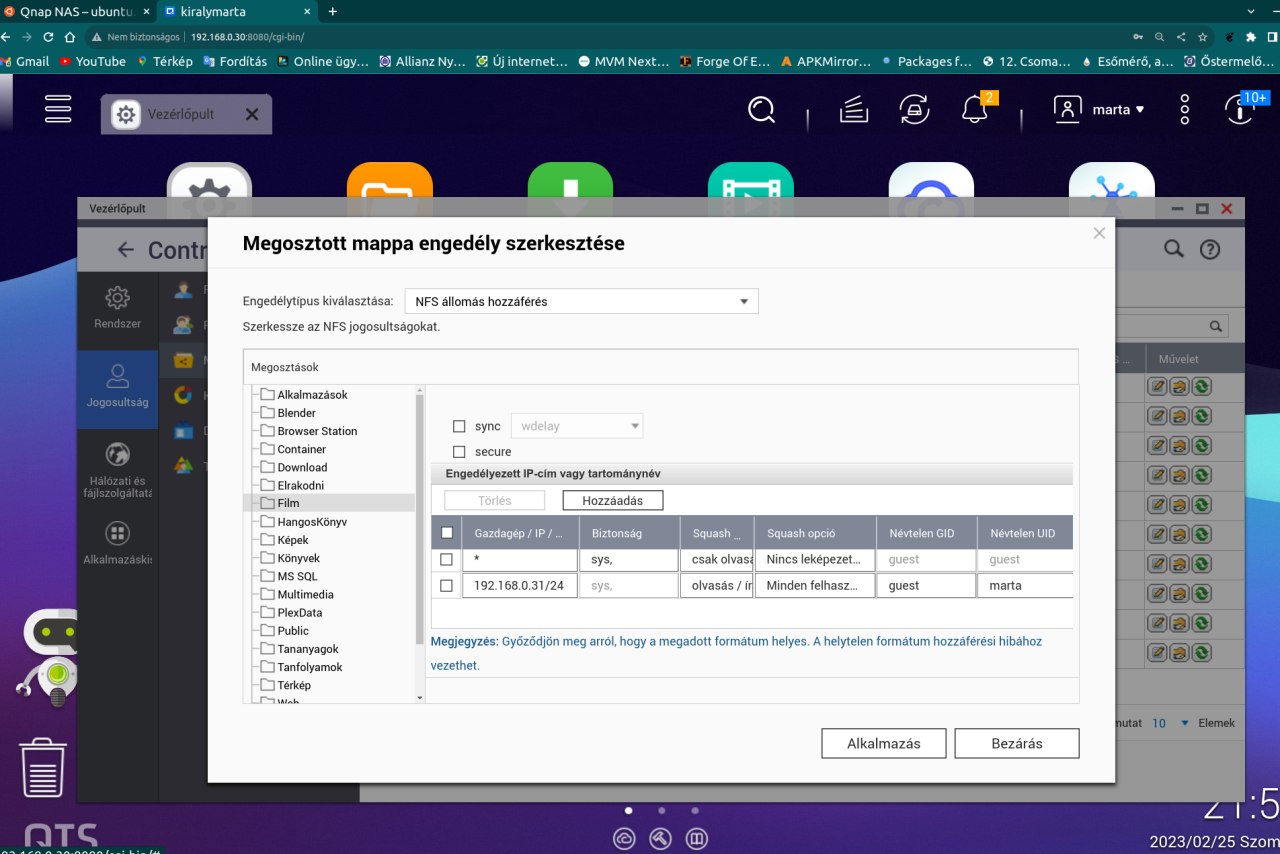Open the notifications bell with badge 2
The height and width of the screenshot is (854, 1280).
click(x=975, y=109)
